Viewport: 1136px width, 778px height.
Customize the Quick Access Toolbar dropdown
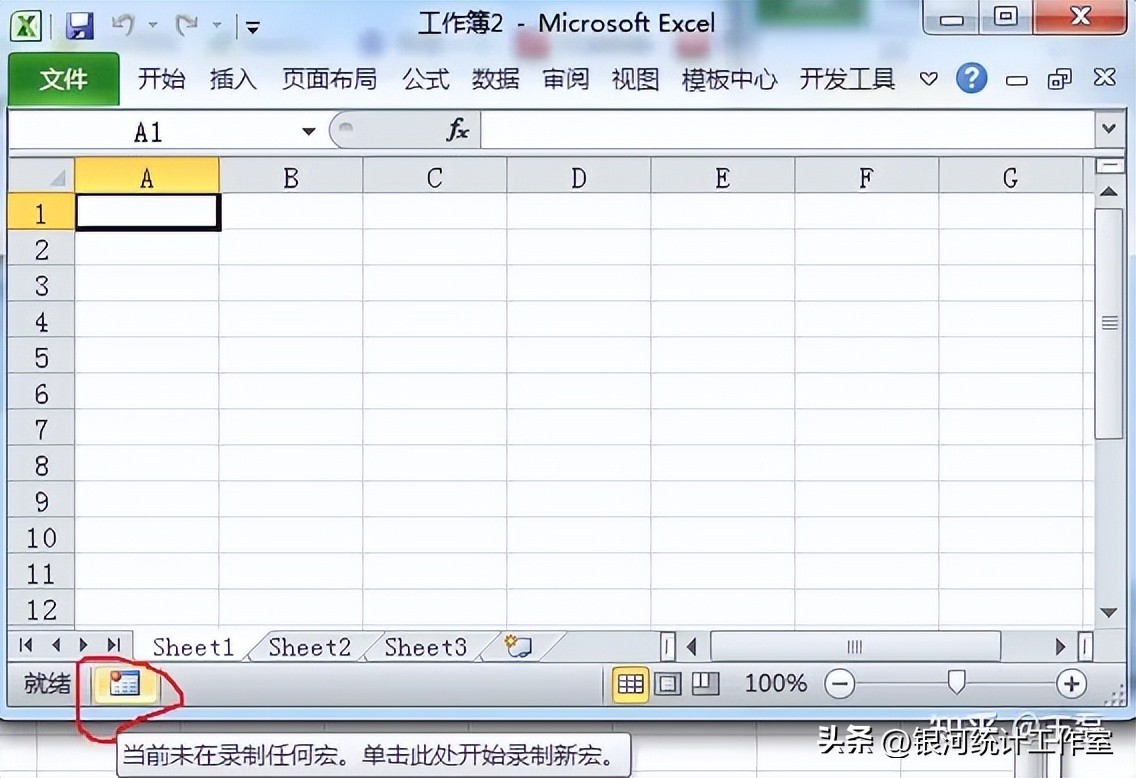pos(253,28)
